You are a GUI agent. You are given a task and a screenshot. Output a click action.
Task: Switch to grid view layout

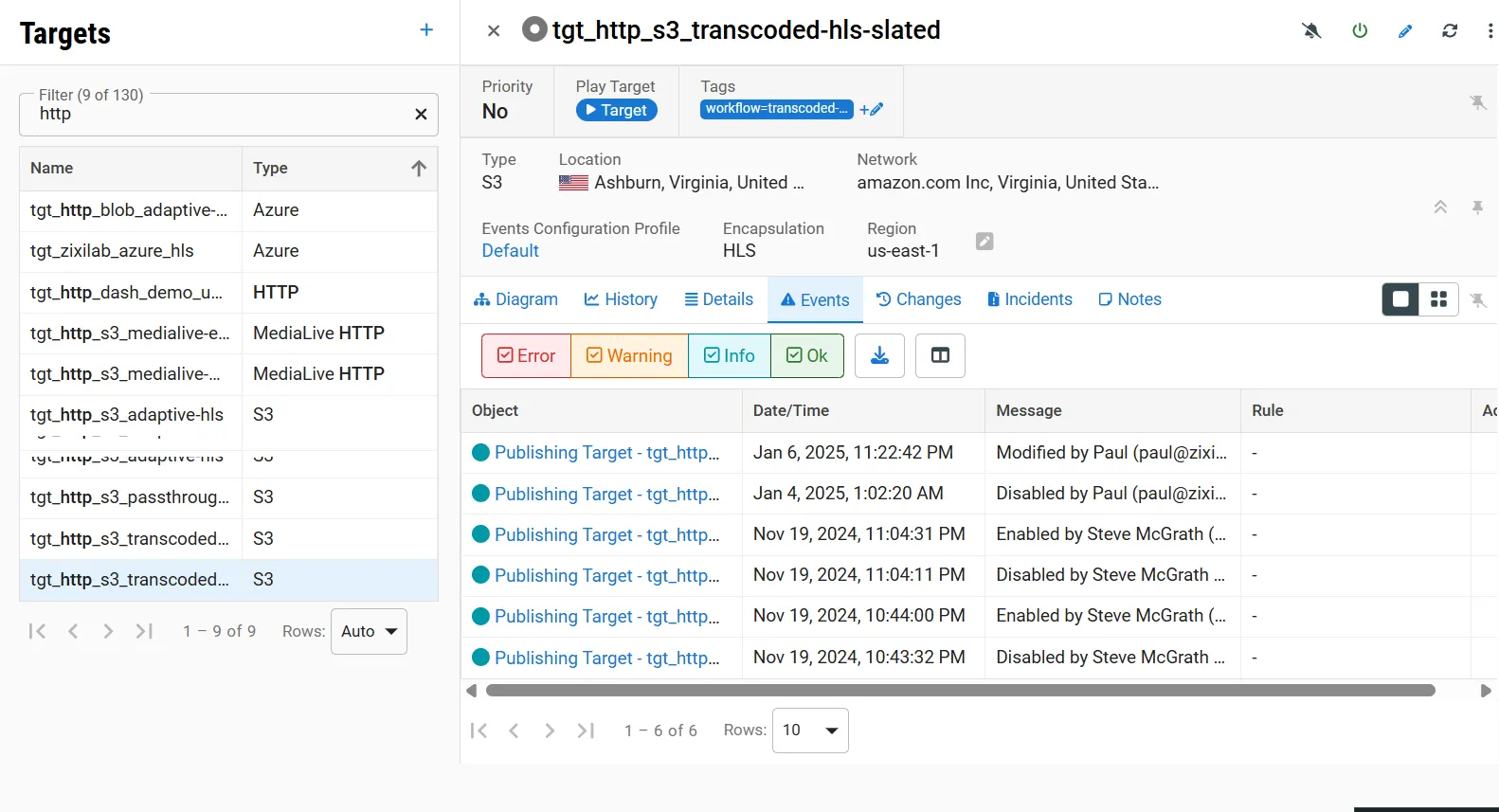click(x=1438, y=299)
